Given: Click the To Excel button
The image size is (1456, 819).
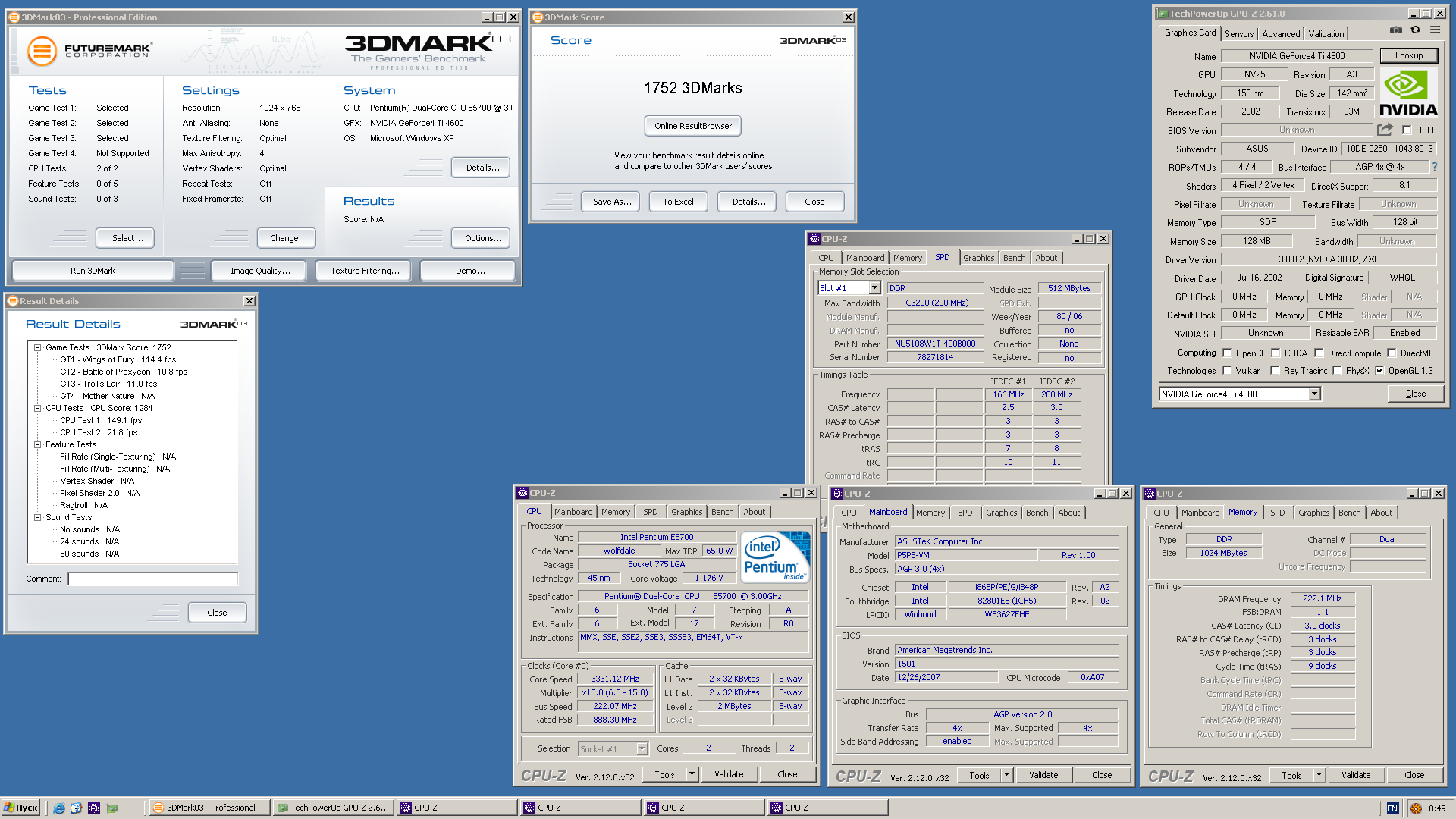Looking at the screenshot, I should point(678,202).
